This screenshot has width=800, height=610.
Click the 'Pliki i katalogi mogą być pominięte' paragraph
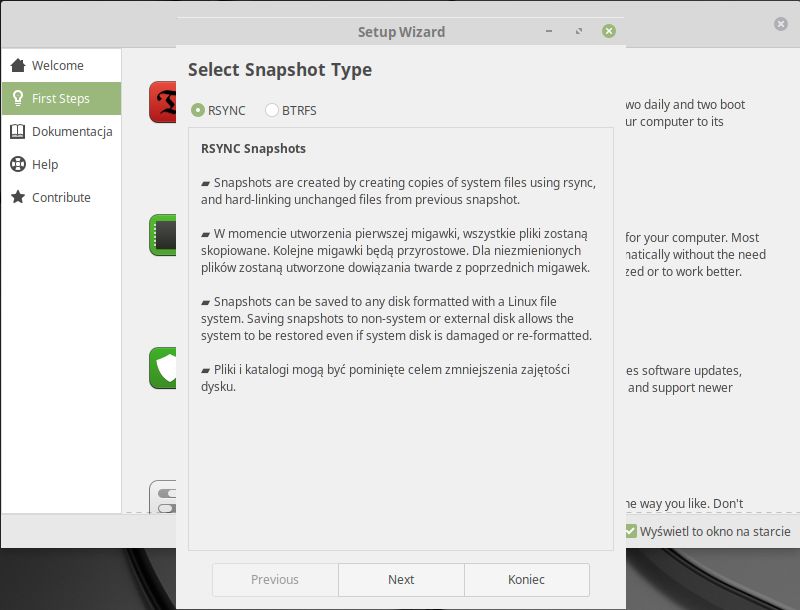point(386,378)
